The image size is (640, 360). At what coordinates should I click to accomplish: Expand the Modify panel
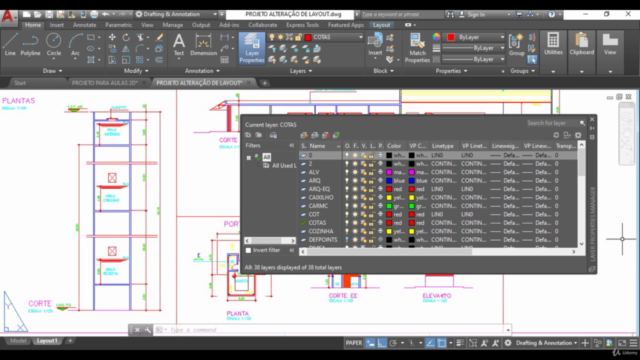coord(136,71)
